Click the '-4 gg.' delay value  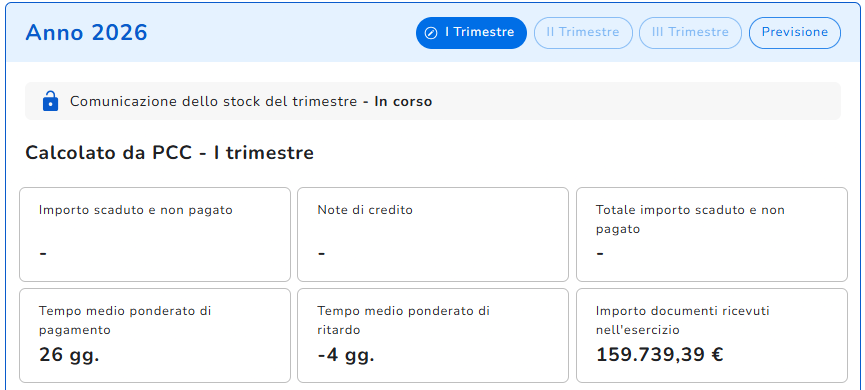tap(346, 355)
